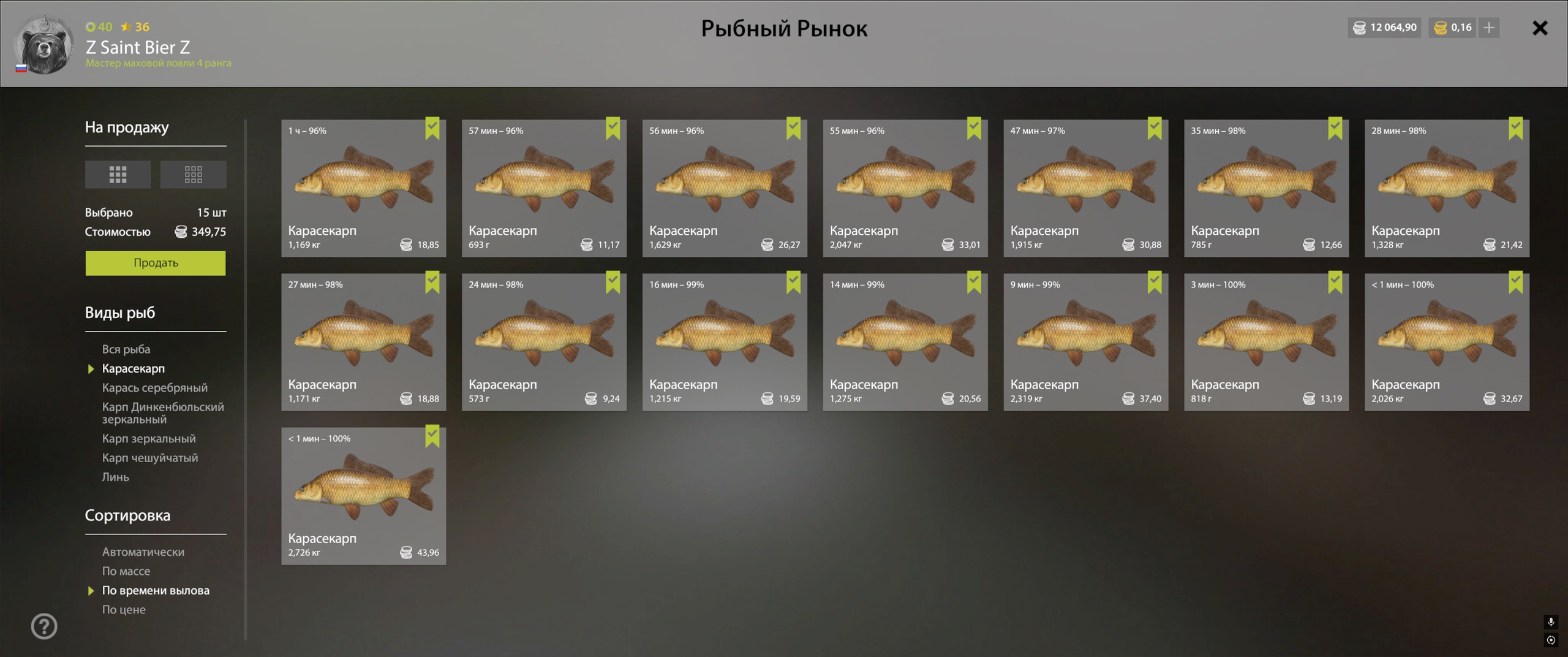Sell selected fish with the Продать button
This screenshot has width=1568, height=657.
(156, 263)
